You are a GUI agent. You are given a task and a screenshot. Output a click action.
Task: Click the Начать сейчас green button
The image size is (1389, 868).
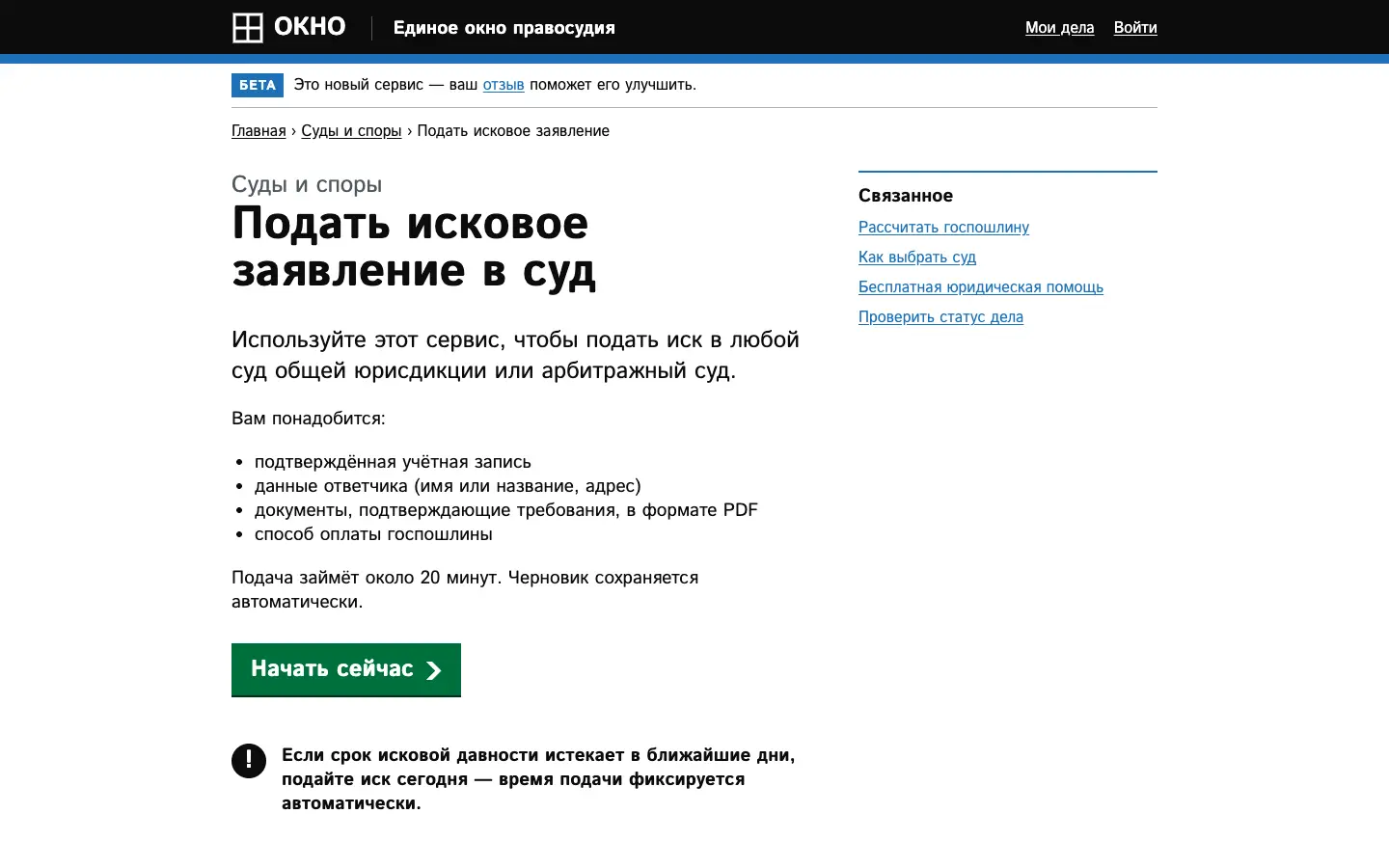(346, 669)
